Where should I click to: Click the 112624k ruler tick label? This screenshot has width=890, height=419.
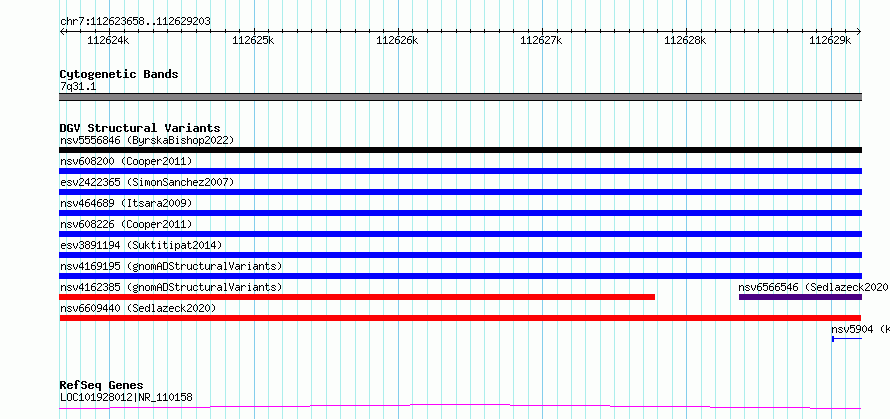[108, 40]
